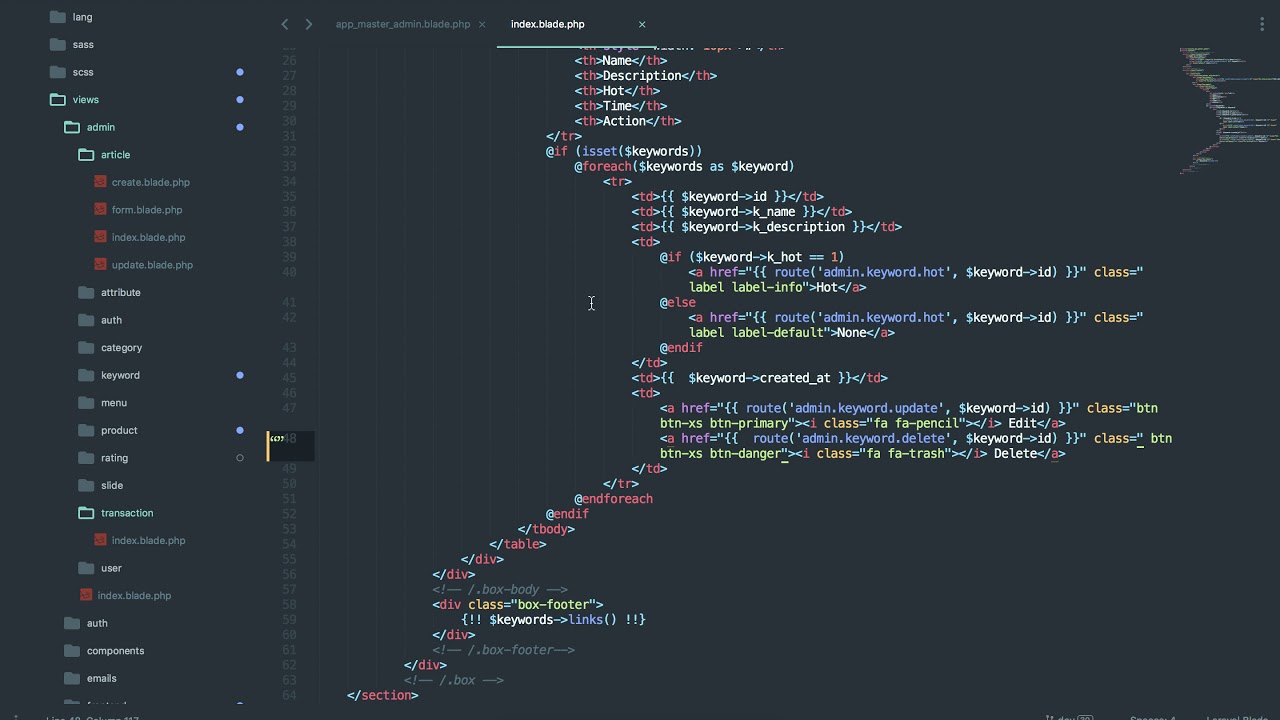Click line number 64 in gutter
The image size is (1280, 720).
289,695
